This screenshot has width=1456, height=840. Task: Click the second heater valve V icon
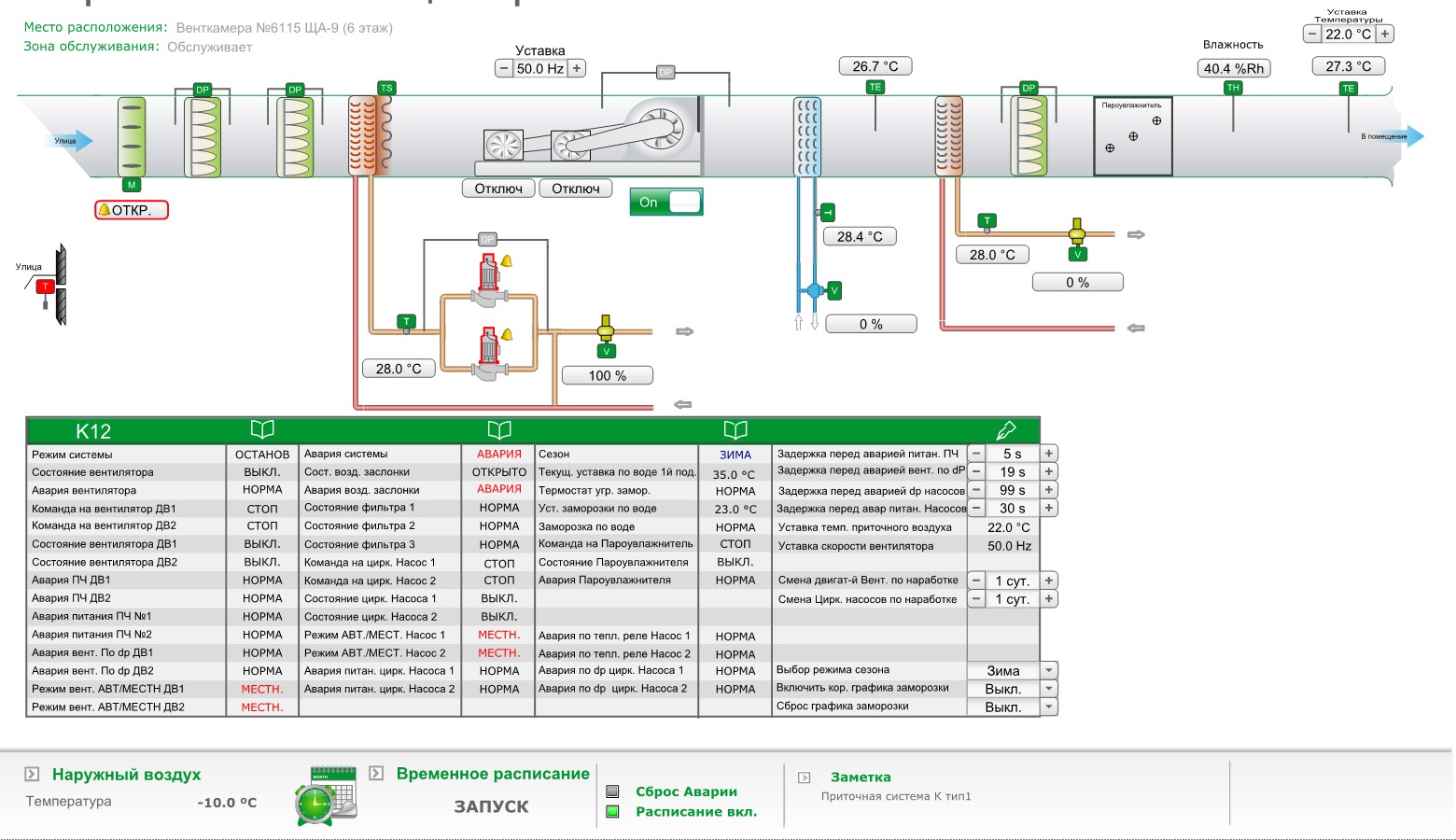(1077, 254)
